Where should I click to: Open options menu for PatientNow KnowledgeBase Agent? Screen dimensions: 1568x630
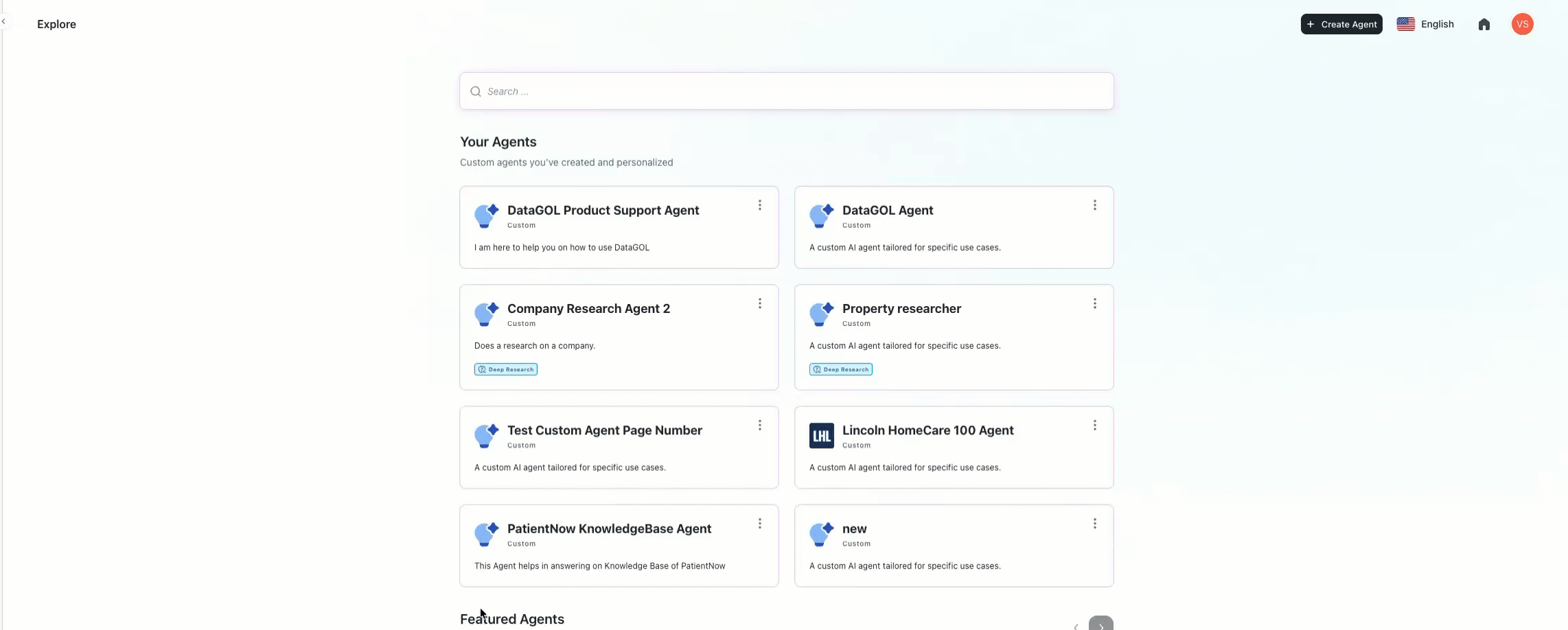pyautogui.click(x=759, y=524)
